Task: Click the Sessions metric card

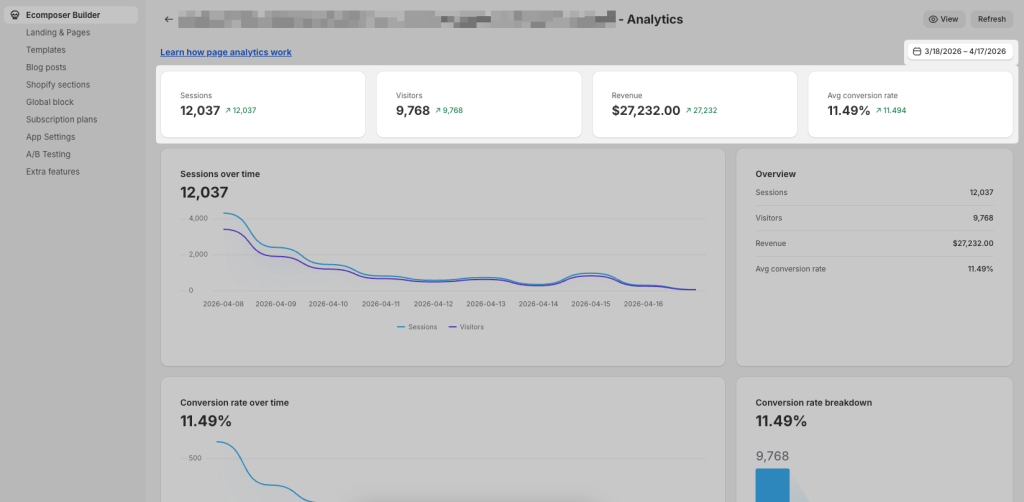Action: (263, 104)
